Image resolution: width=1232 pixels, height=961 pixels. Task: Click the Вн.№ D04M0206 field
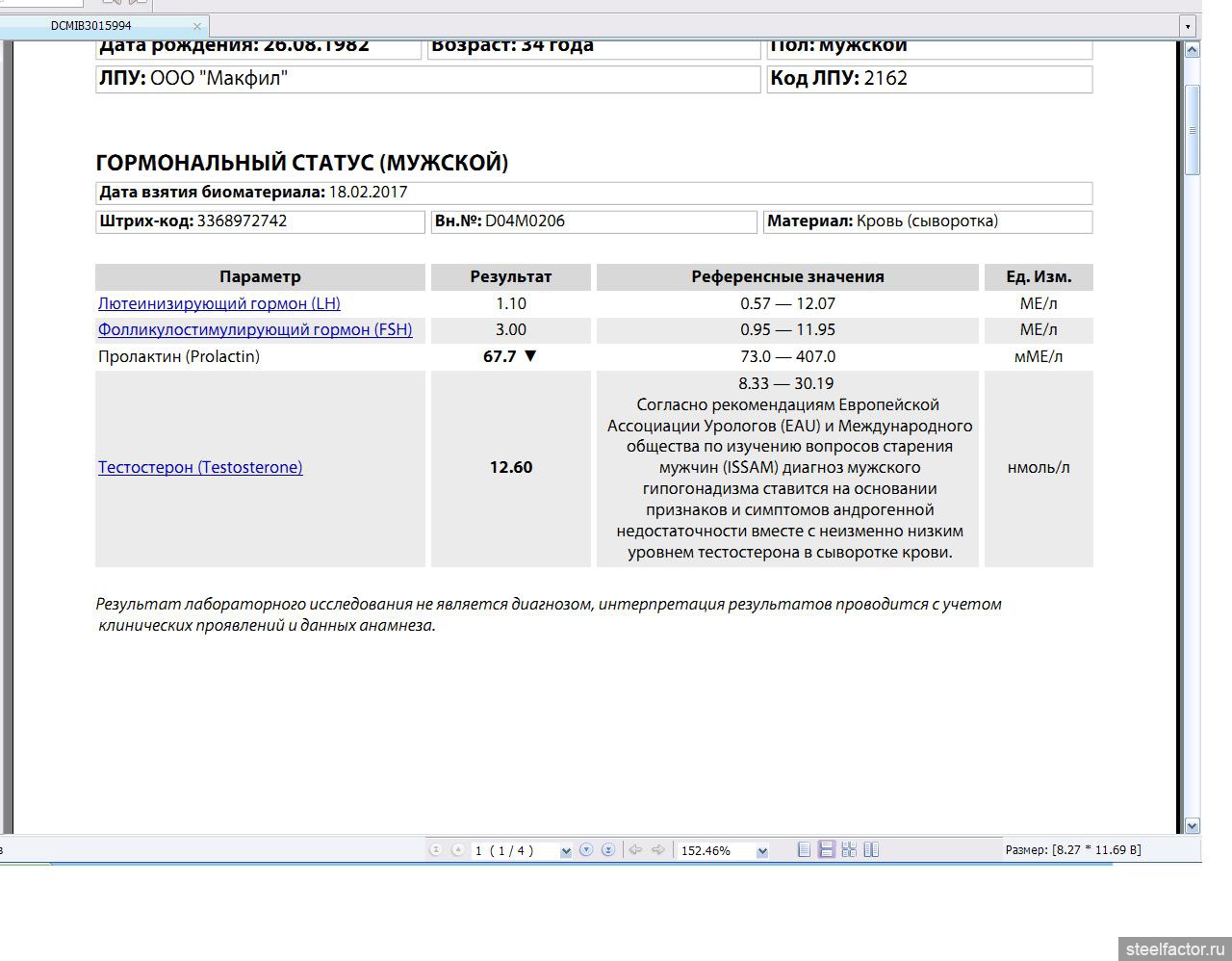click(x=594, y=221)
